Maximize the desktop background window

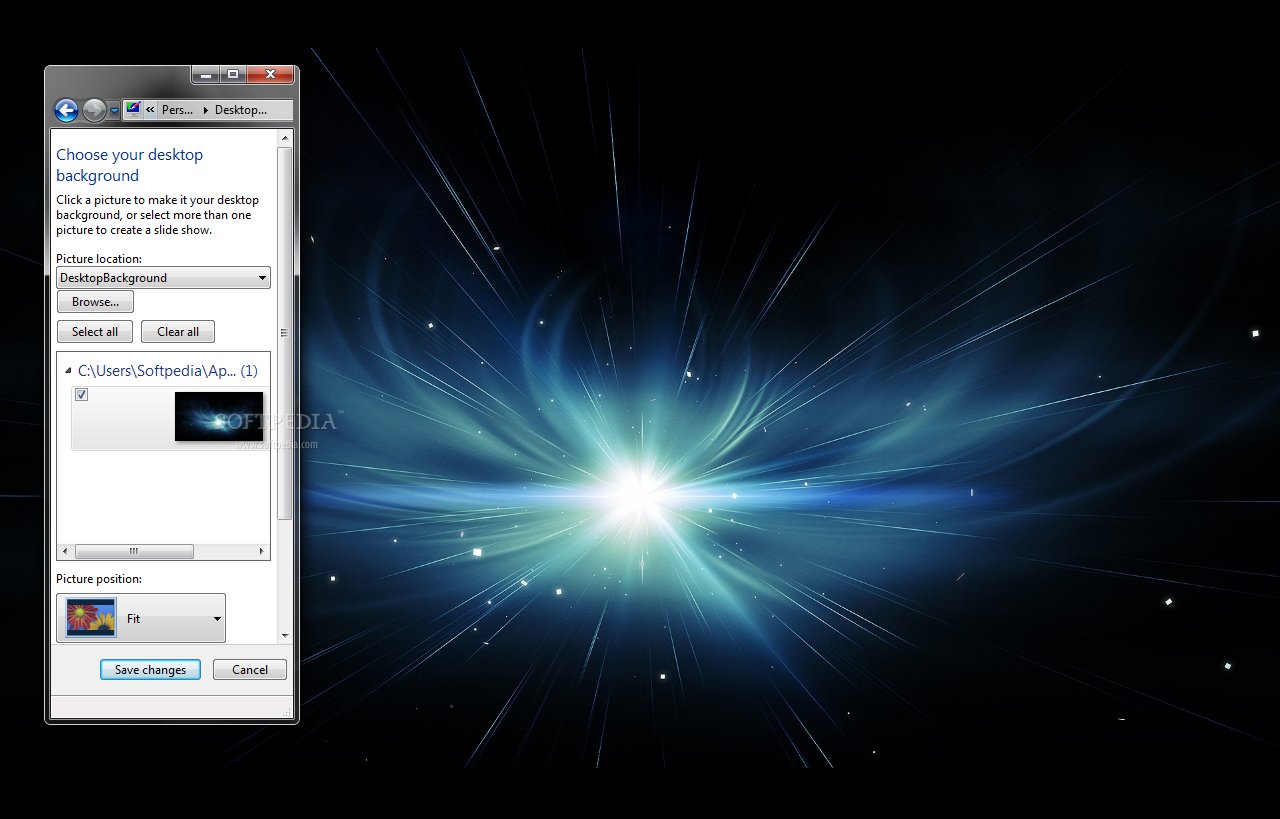(233, 74)
